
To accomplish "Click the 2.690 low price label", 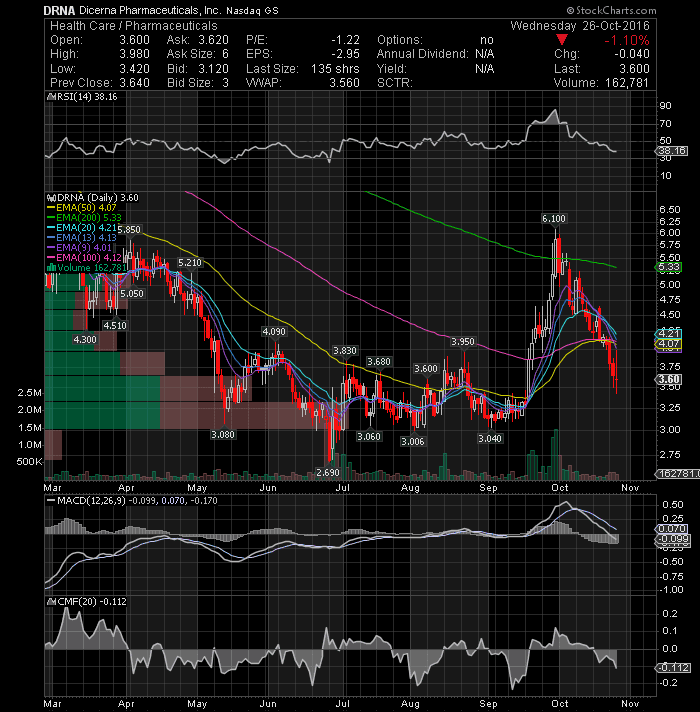I will click(x=328, y=473).
